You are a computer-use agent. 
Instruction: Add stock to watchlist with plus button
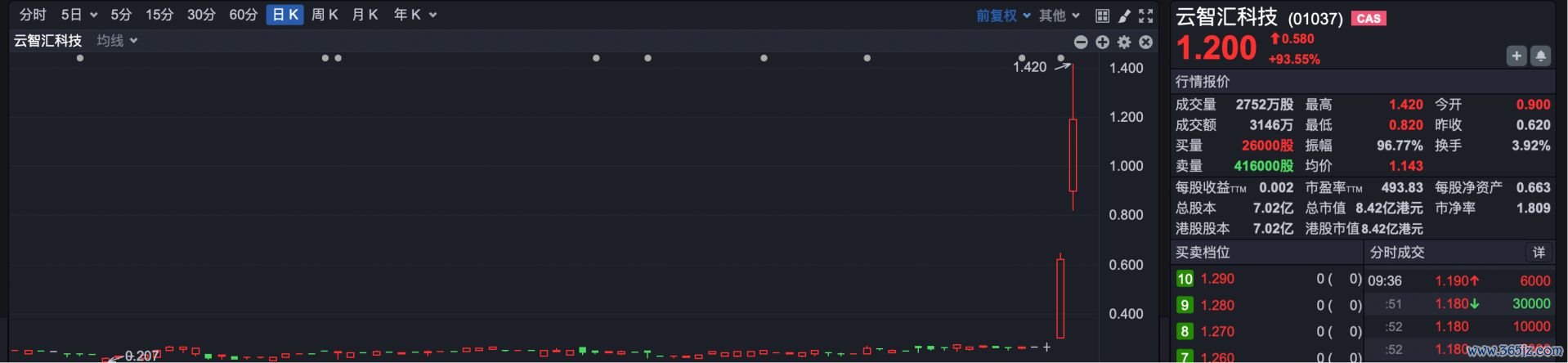[x=1516, y=56]
